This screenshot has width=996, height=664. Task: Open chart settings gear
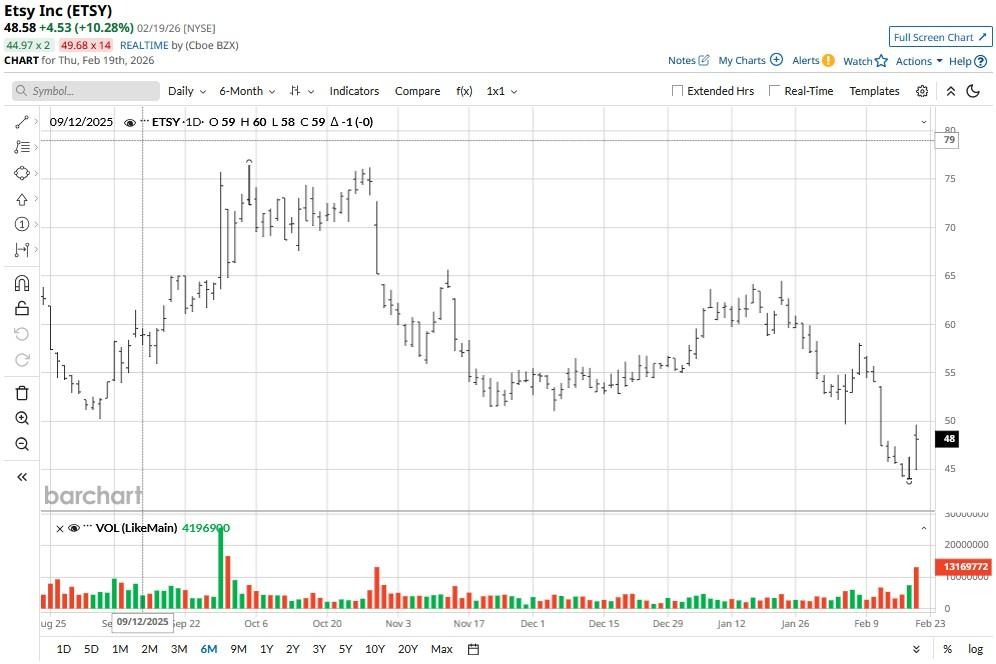(x=922, y=91)
